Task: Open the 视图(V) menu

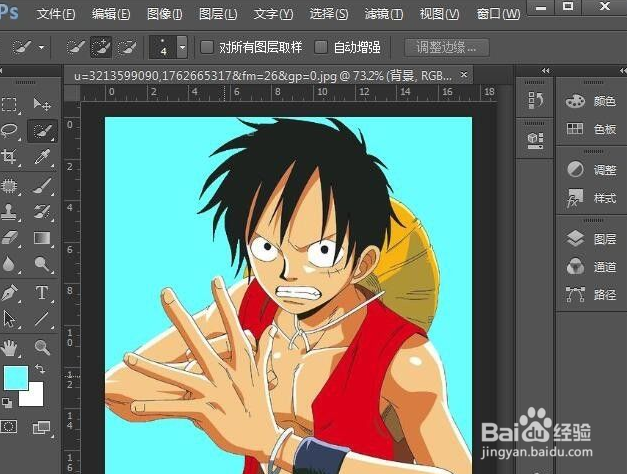Action: tap(439, 14)
